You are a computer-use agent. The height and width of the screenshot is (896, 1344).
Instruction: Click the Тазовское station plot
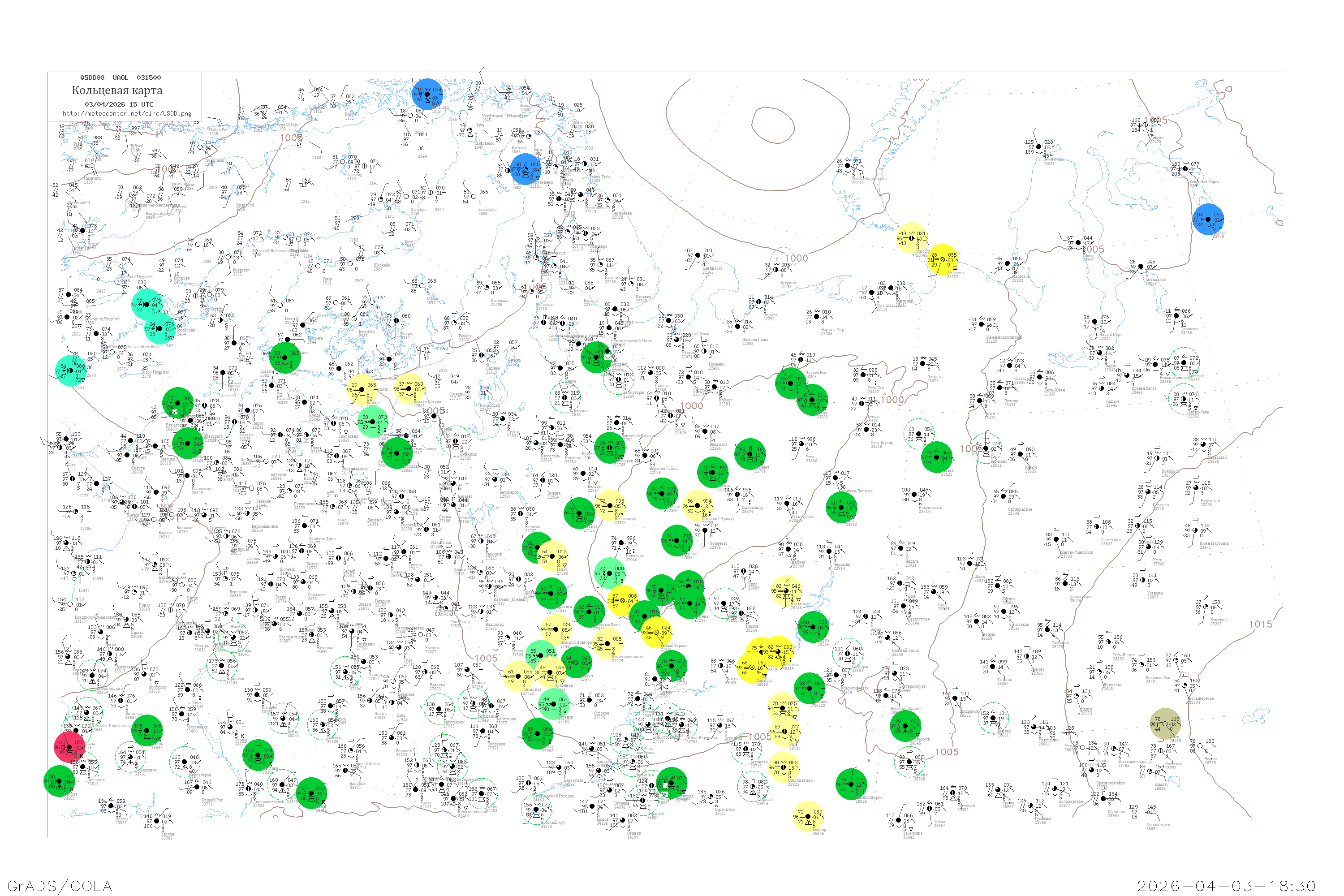point(1176,315)
